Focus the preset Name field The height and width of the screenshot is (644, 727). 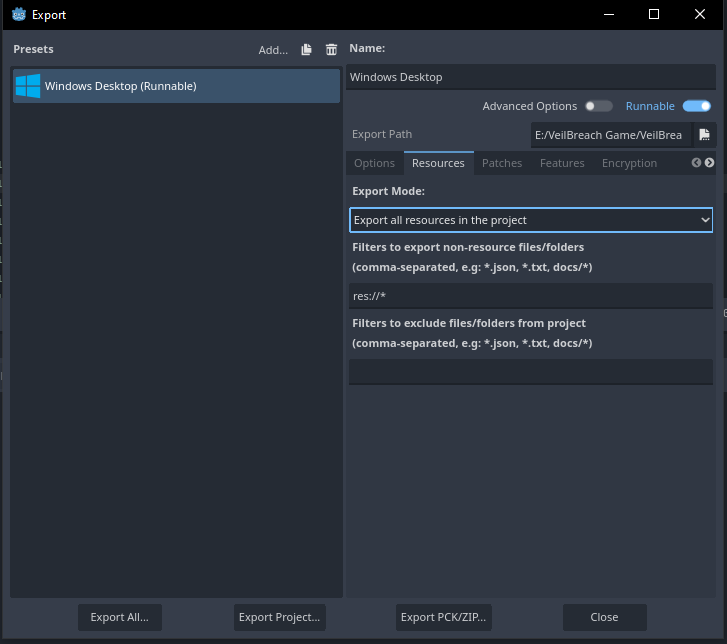point(531,77)
